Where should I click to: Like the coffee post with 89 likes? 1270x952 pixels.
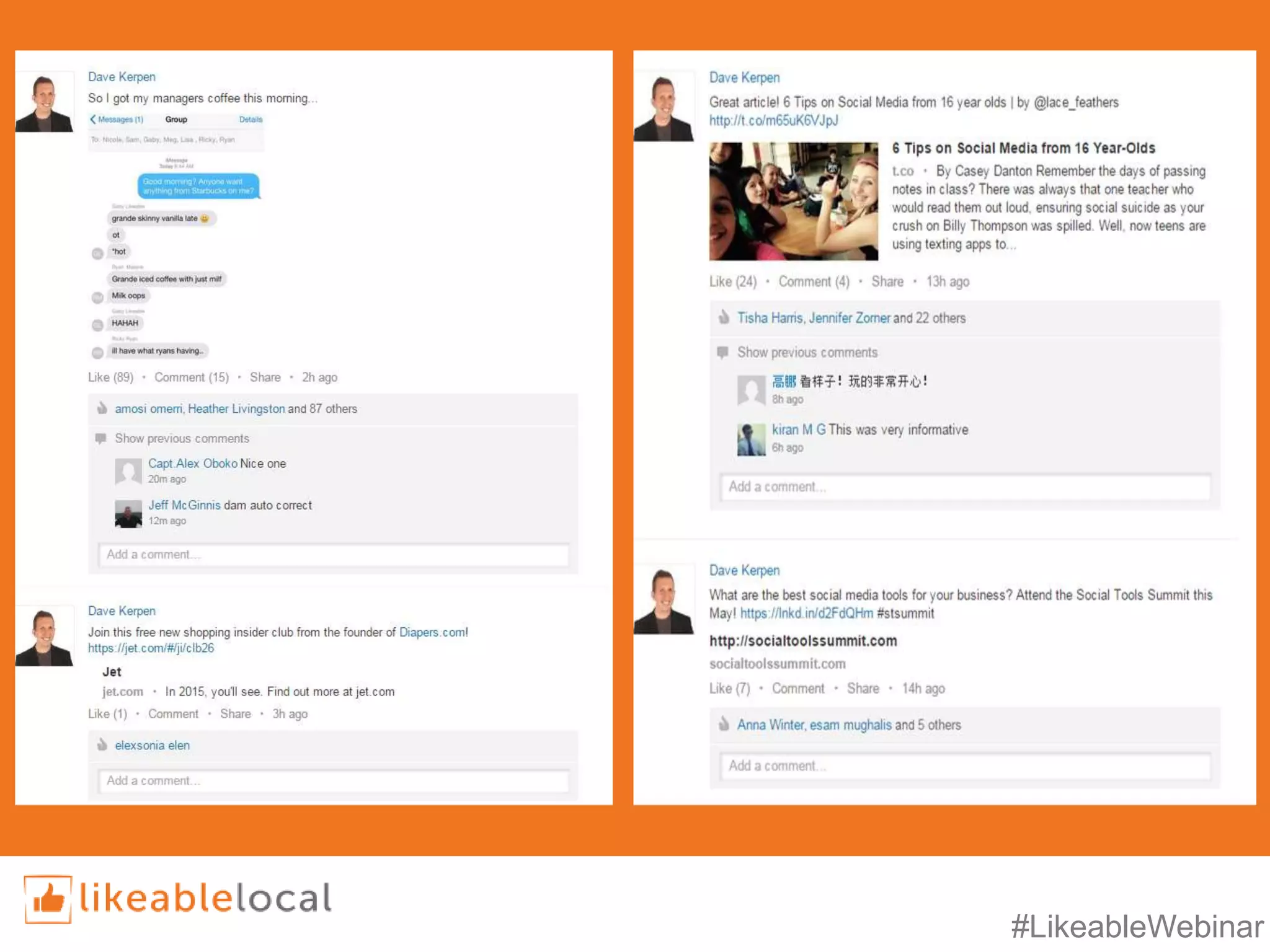(111, 377)
